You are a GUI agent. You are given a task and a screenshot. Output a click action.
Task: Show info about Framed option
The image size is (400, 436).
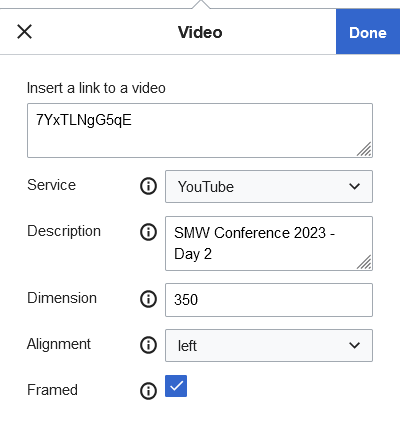click(x=148, y=391)
